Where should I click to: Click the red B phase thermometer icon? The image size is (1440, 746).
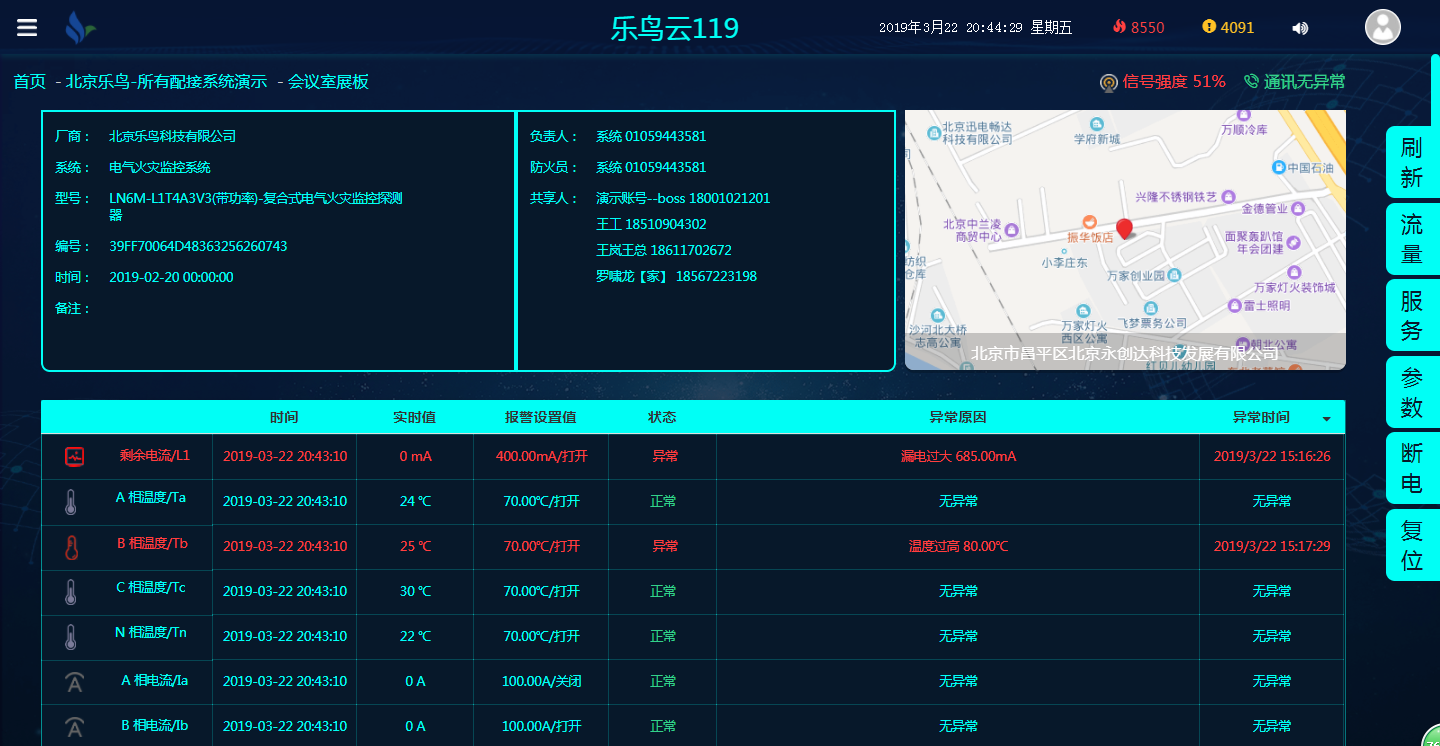(71, 547)
